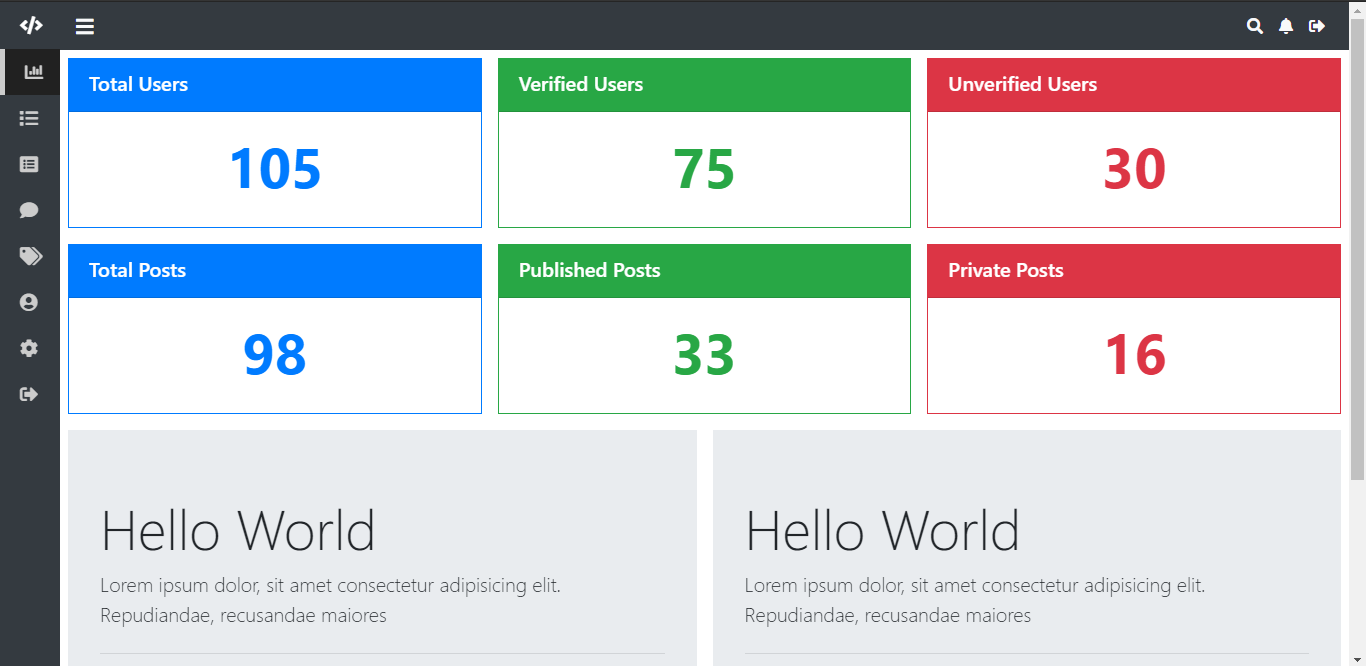The height and width of the screenshot is (666, 1366).
Task: Open the settings gear in the sidebar
Action: (x=29, y=347)
